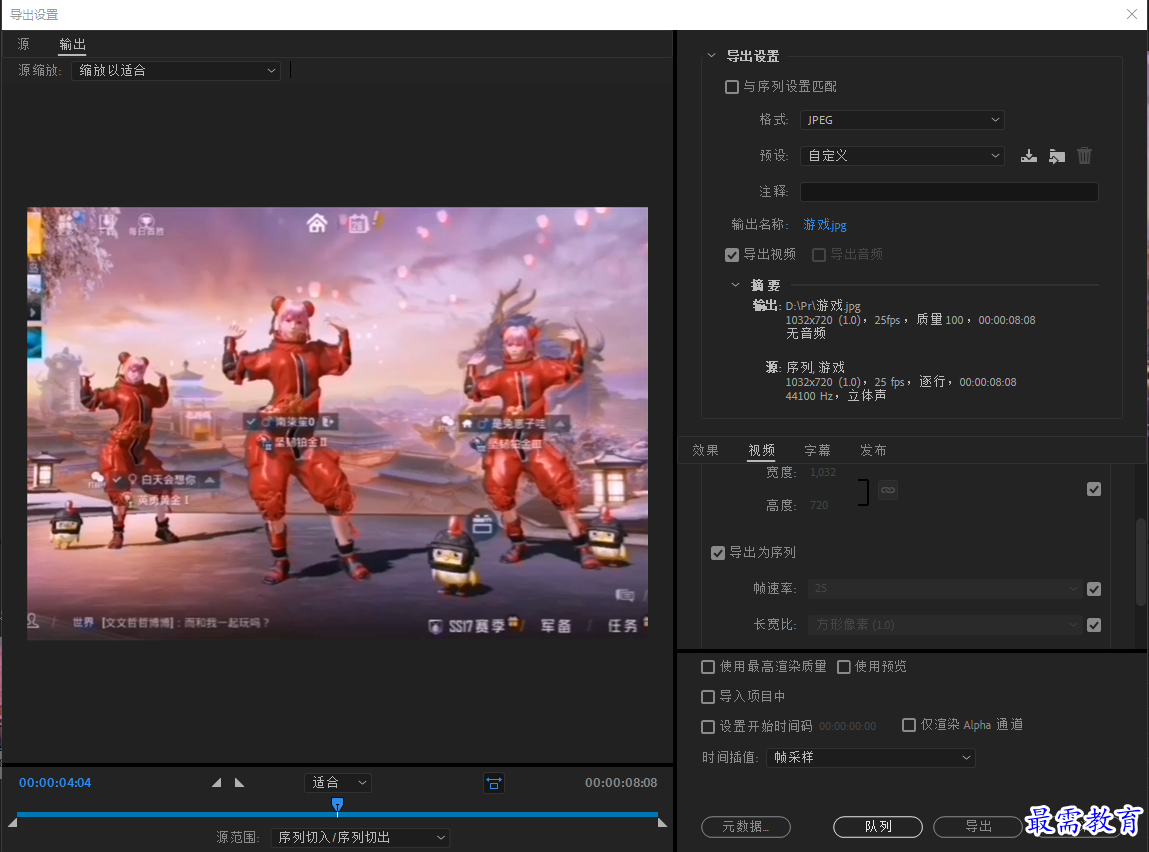Open the 发布 tab
The height and width of the screenshot is (852, 1149).
(873, 450)
